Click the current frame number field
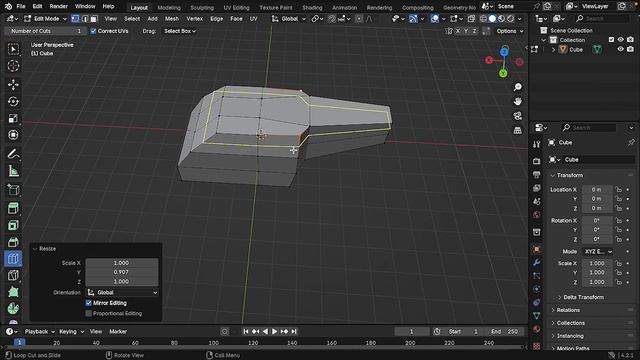Image resolution: width=640 pixels, height=360 pixels. click(x=411, y=331)
